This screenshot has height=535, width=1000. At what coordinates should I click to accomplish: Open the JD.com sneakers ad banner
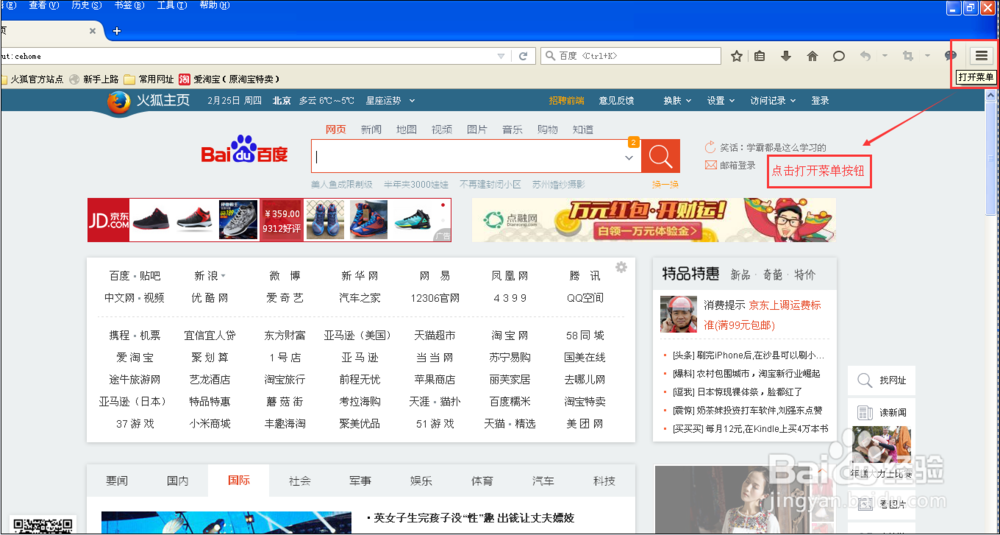point(269,220)
